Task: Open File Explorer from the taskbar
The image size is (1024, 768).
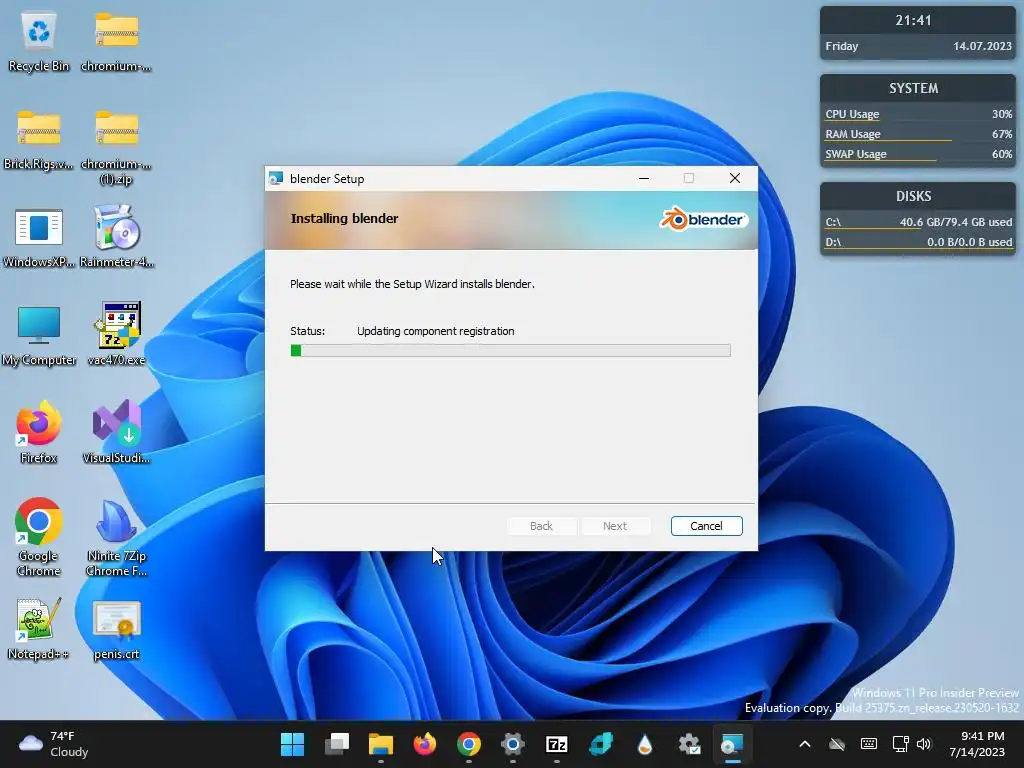Action: pos(381,744)
